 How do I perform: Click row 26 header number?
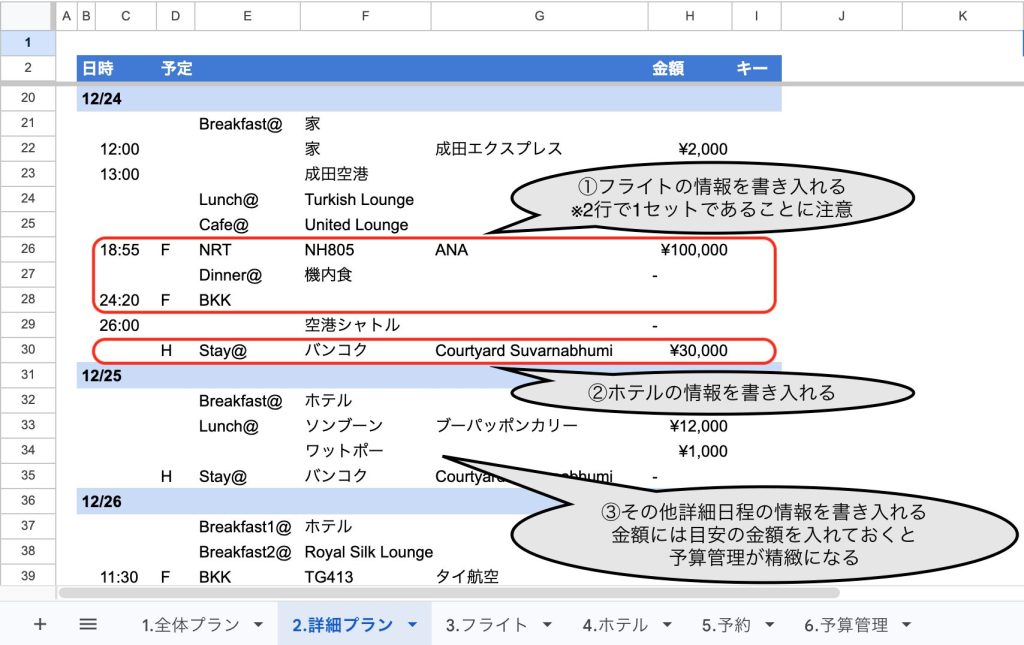point(28,250)
